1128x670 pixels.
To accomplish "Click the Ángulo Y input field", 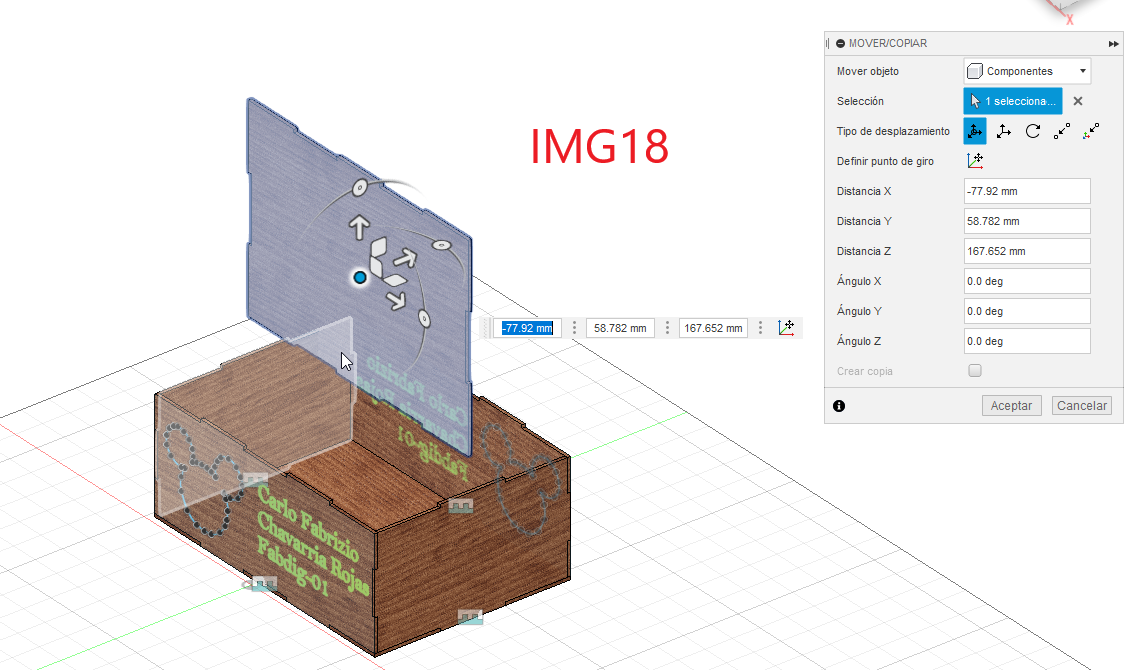I will pyautogui.click(x=1027, y=312).
